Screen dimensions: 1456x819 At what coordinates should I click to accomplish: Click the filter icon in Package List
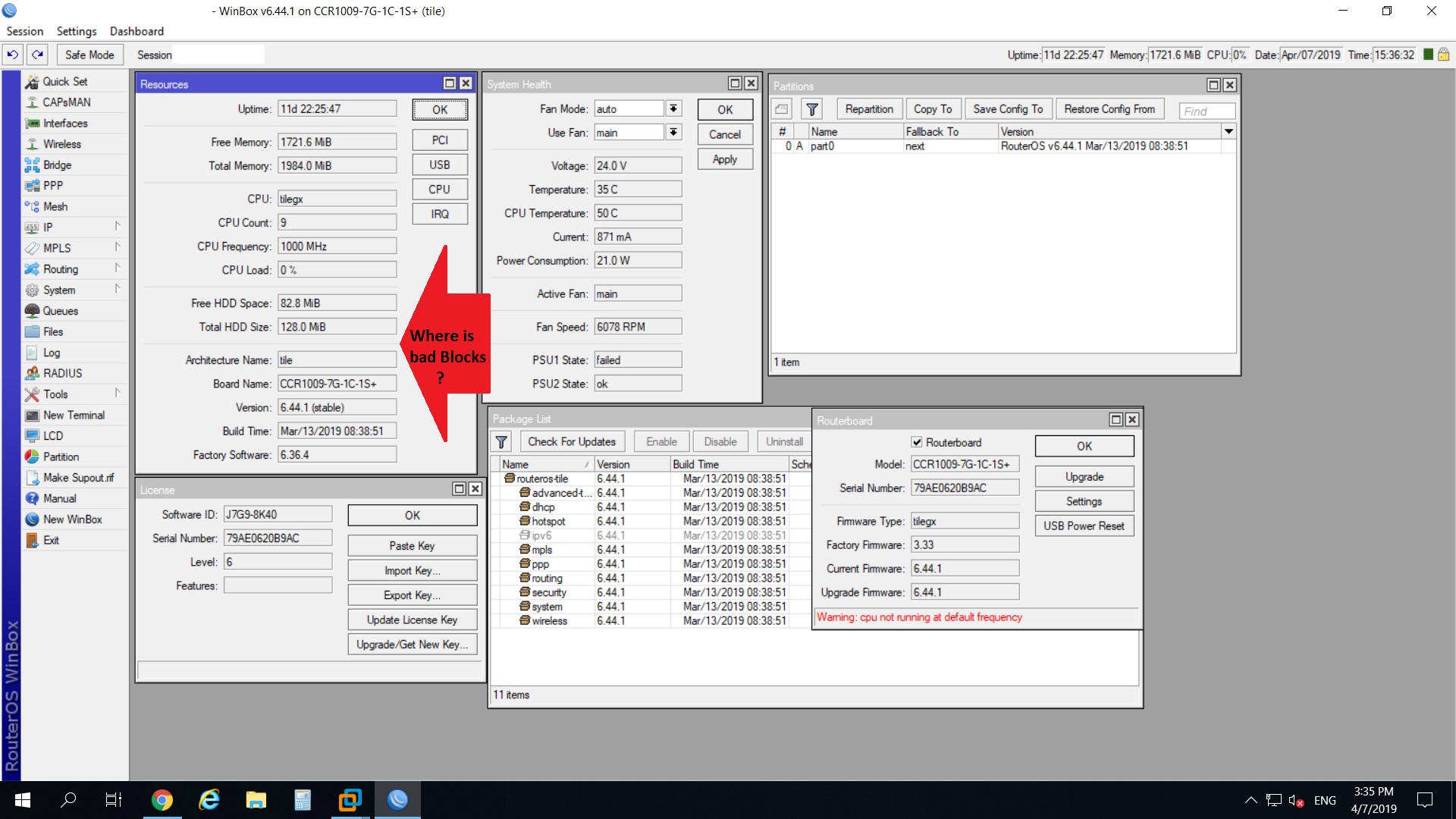coord(501,442)
